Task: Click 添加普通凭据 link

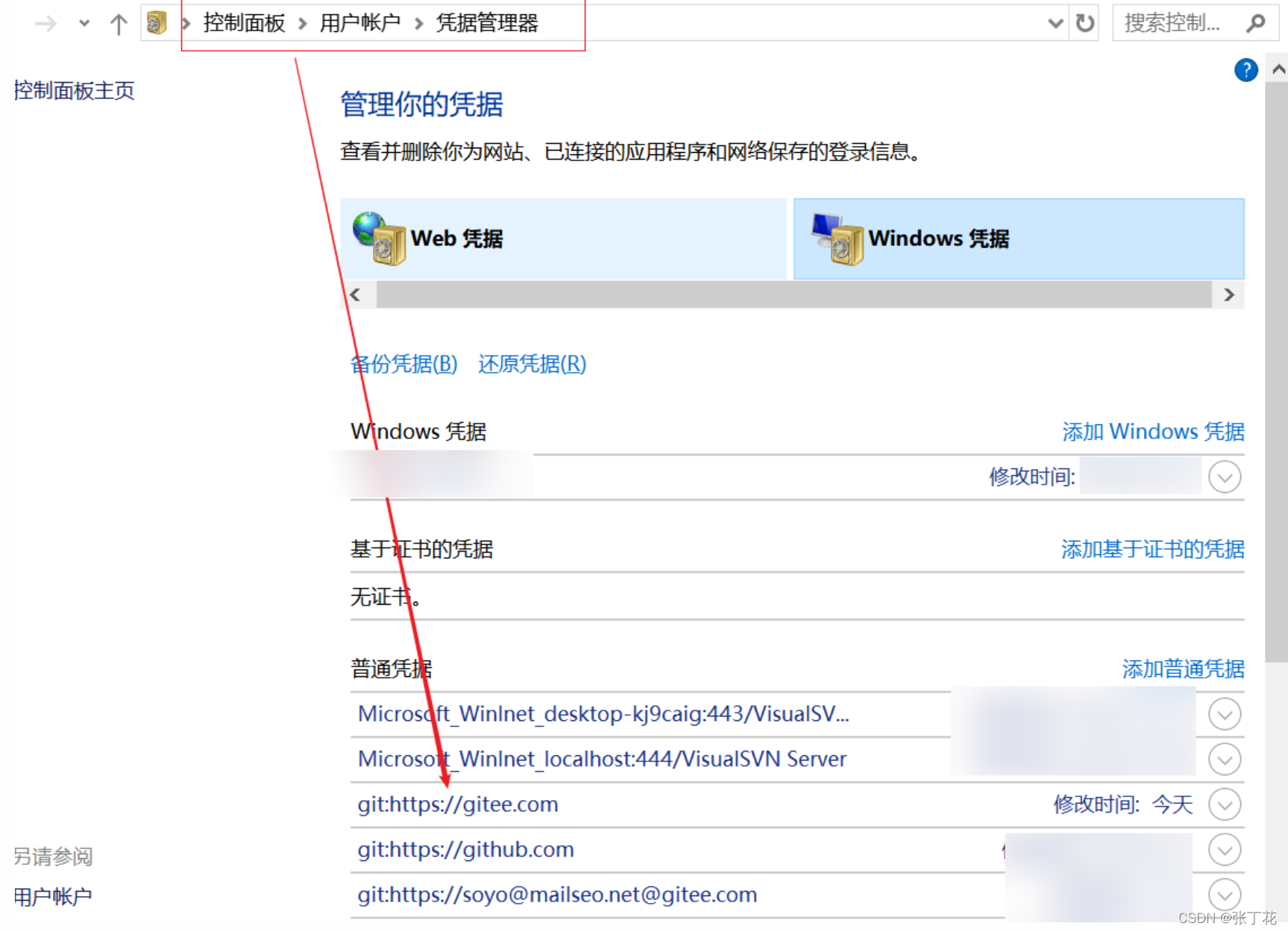Action: click(1184, 669)
